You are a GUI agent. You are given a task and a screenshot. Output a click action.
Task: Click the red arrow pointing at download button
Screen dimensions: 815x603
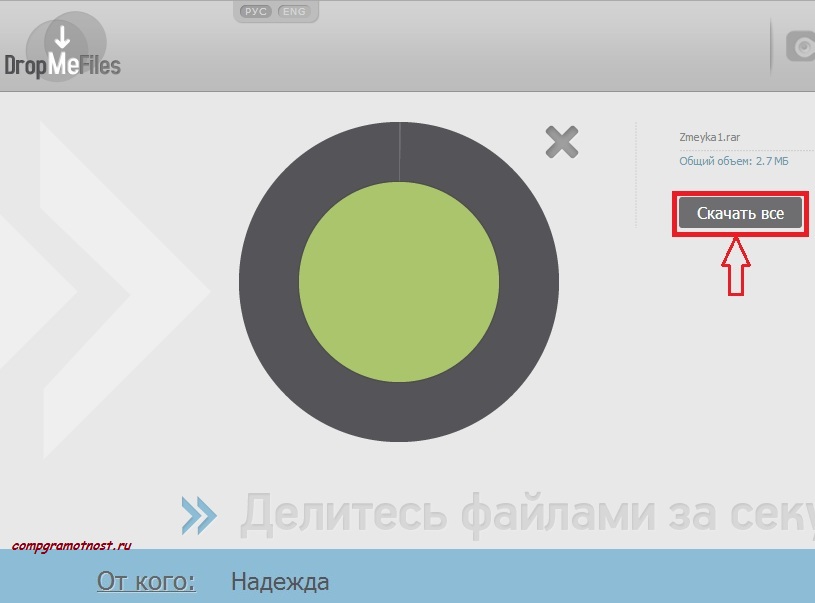[736, 265]
